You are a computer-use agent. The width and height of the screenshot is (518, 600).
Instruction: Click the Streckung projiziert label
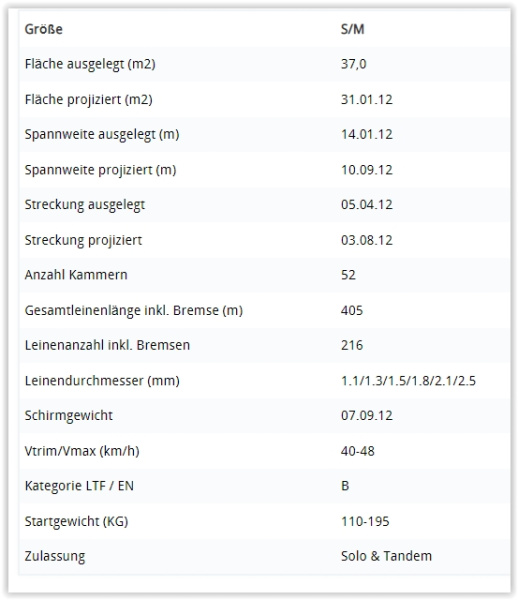click(83, 240)
